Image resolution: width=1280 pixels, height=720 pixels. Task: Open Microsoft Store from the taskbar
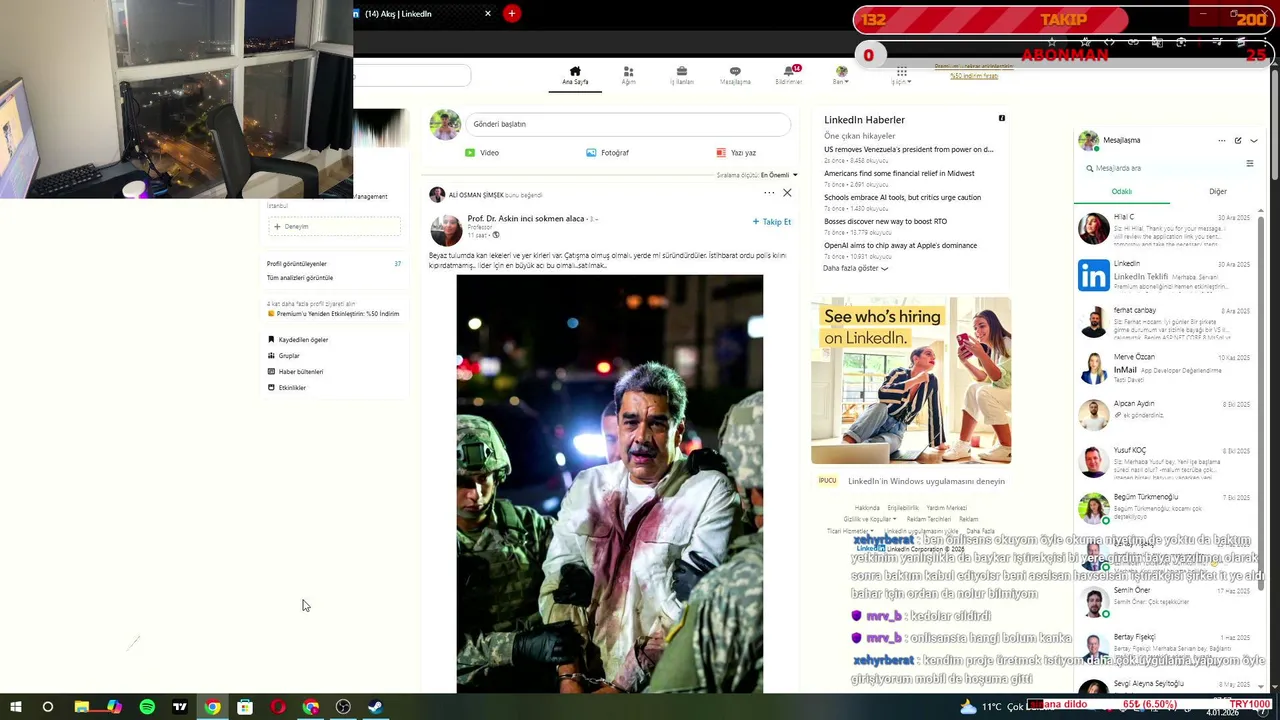point(245,707)
